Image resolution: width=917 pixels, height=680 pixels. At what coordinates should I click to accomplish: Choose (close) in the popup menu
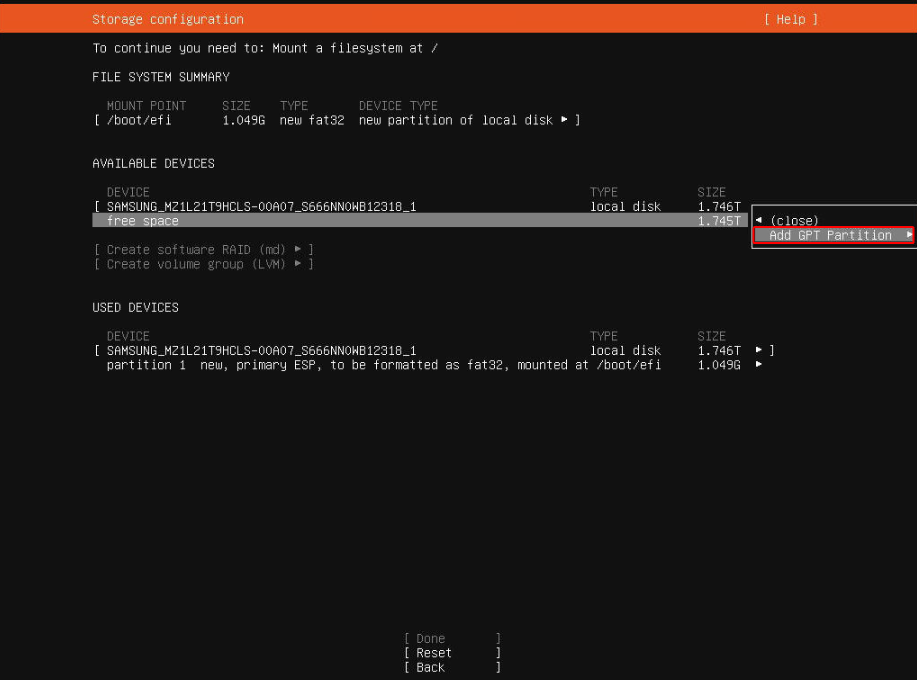pos(794,221)
